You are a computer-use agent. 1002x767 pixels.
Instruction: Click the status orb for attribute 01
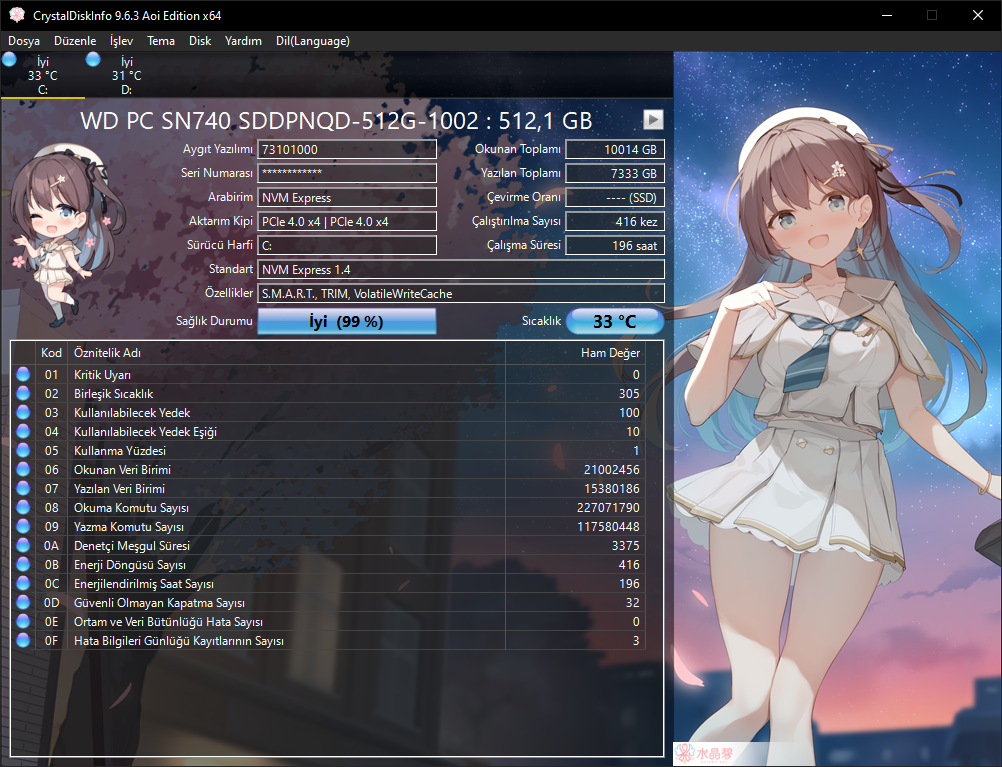pos(23,374)
